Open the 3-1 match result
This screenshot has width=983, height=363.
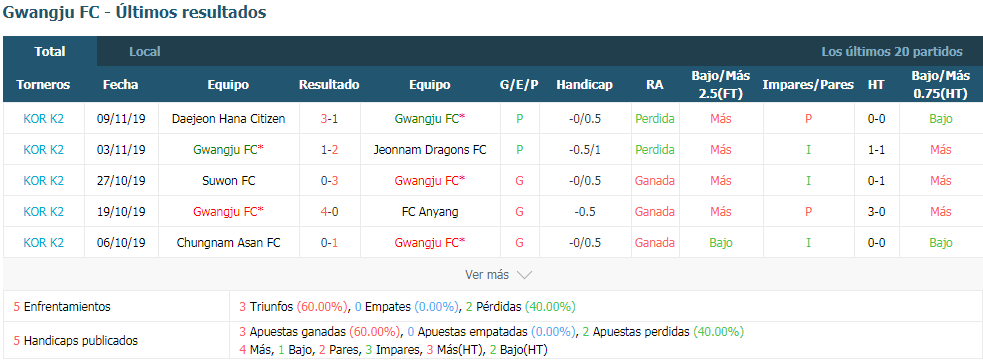(329, 118)
